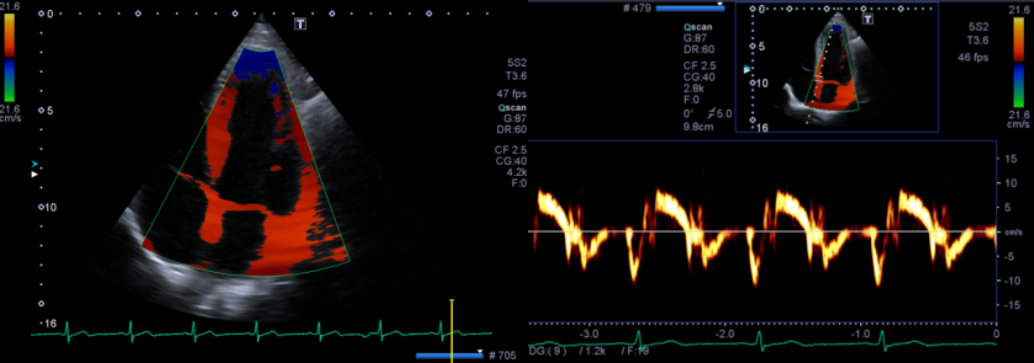Viewport: 1034px width, 363px height.
Task: Select the cyan focus arrowhead on left depth scale
Action: (x=35, y=164)
